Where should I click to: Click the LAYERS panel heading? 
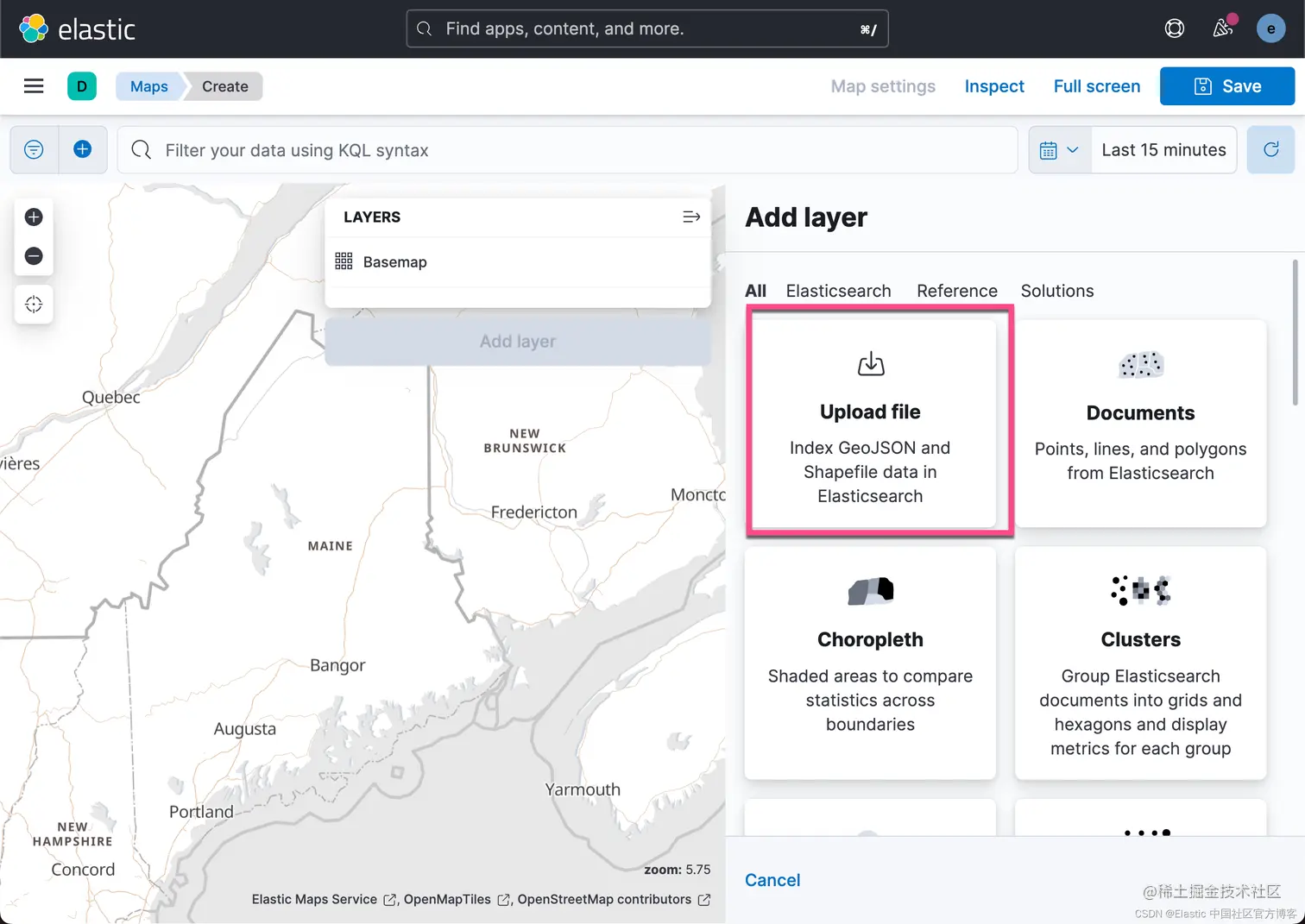click(372, 217)
